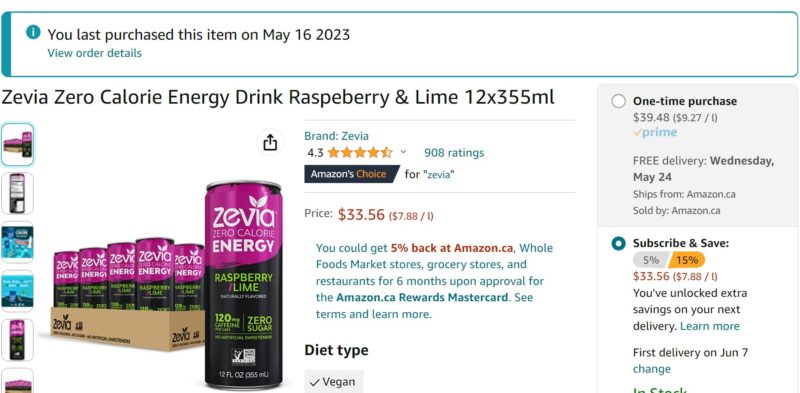Select the One-time purchase radio button
The width and height of the screenshot is (800, 393).
618,101
